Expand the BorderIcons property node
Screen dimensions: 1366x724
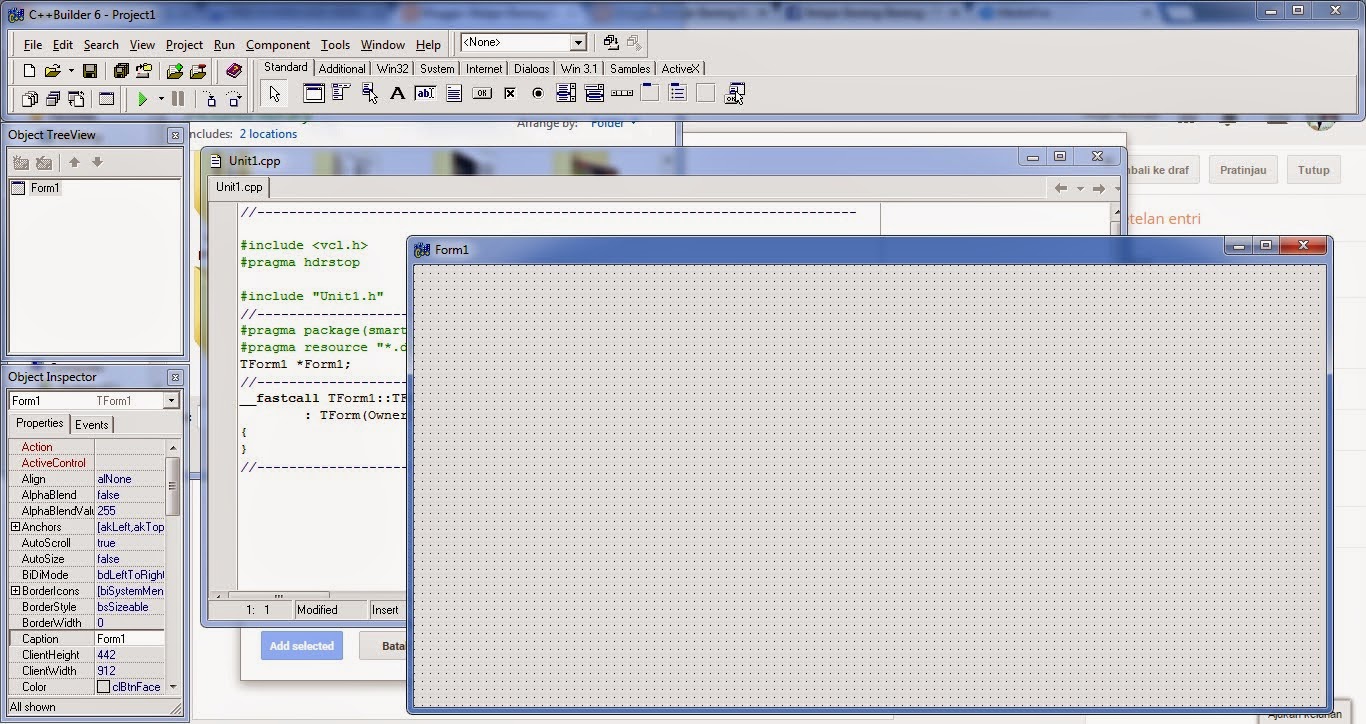[15, 591]
